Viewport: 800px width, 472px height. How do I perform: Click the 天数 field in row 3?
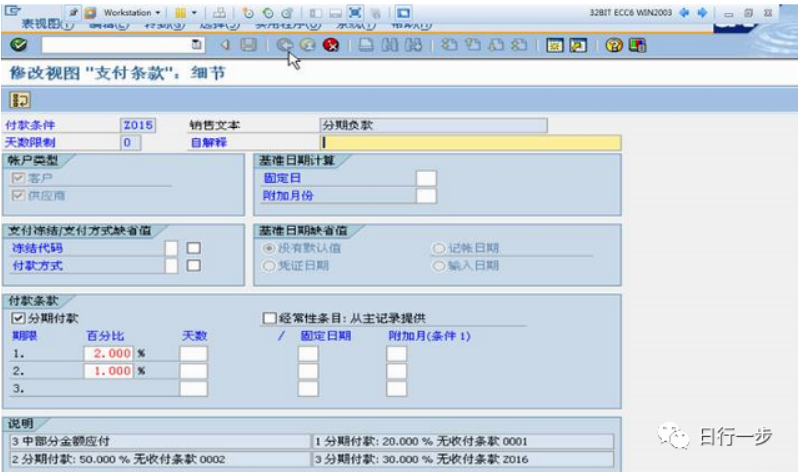click(x=193, y=389)
